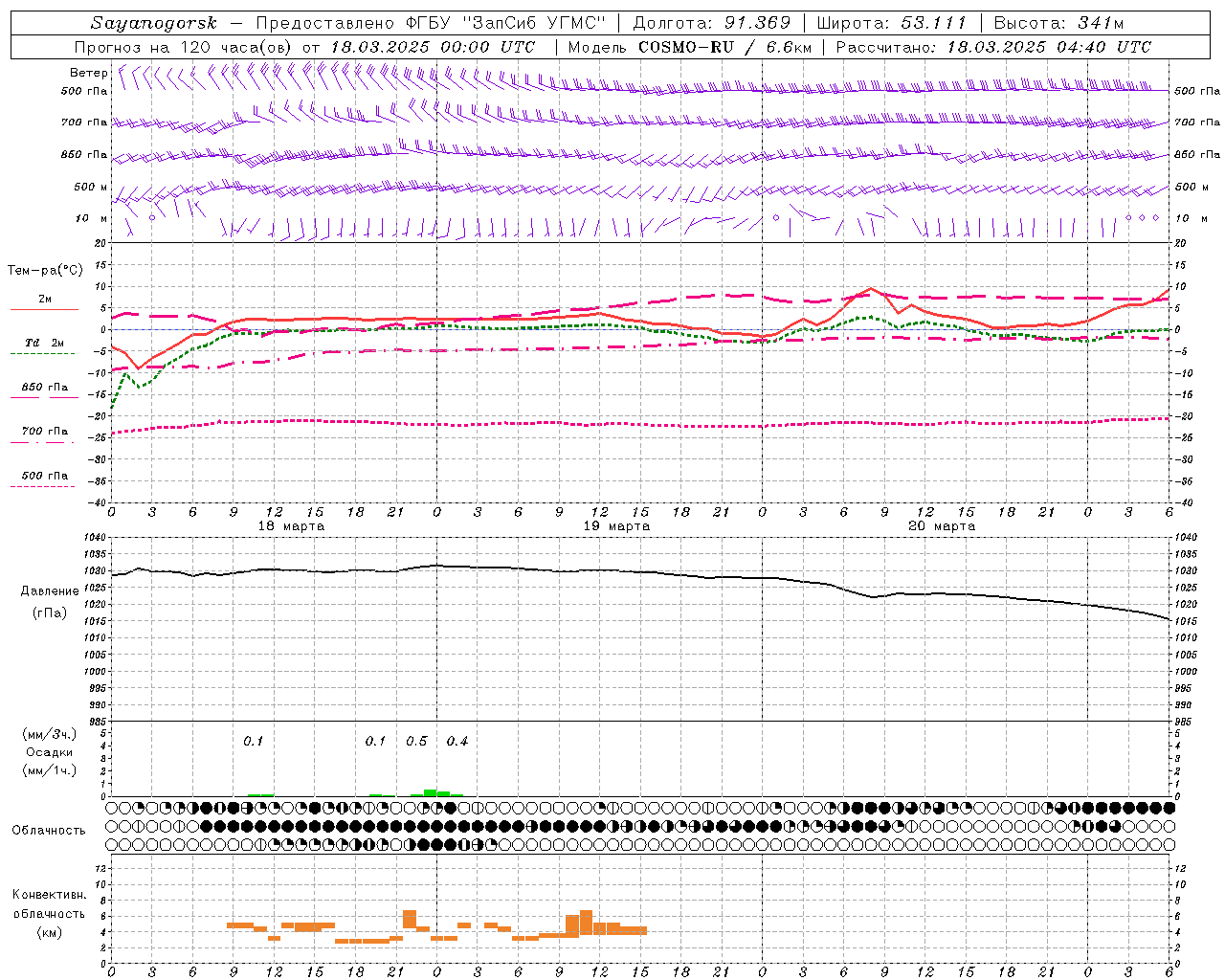Select the 'Модель COSMO-RU / 6.6км' label
The width and height of the screenshot is (1225, 980).
tap(690, 47)
